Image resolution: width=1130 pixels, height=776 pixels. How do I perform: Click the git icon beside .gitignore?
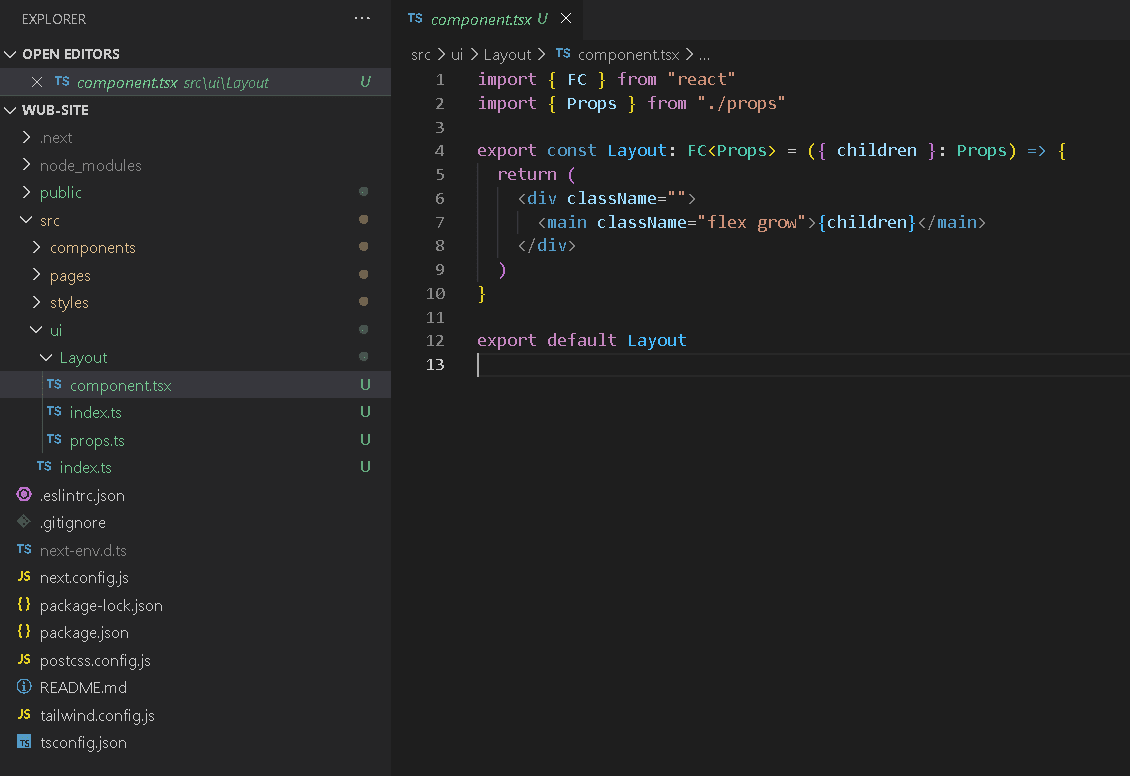tap(24, 522)
